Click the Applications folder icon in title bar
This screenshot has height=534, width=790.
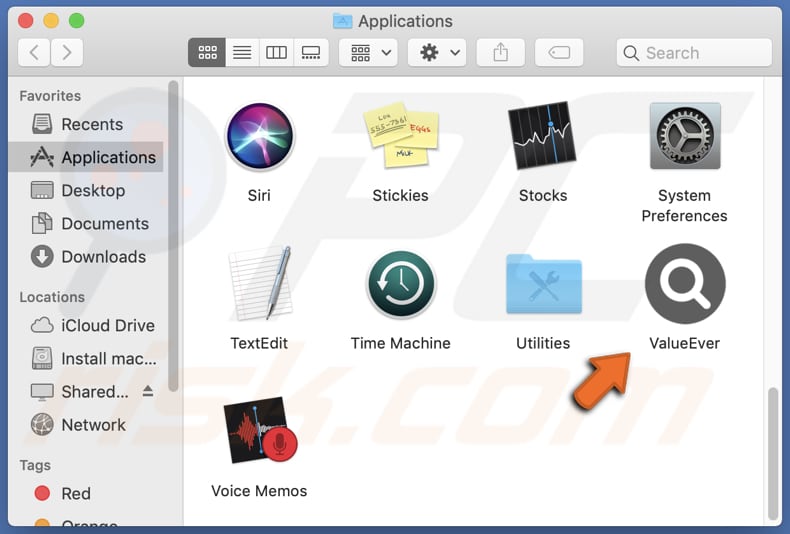coord(343,21)
